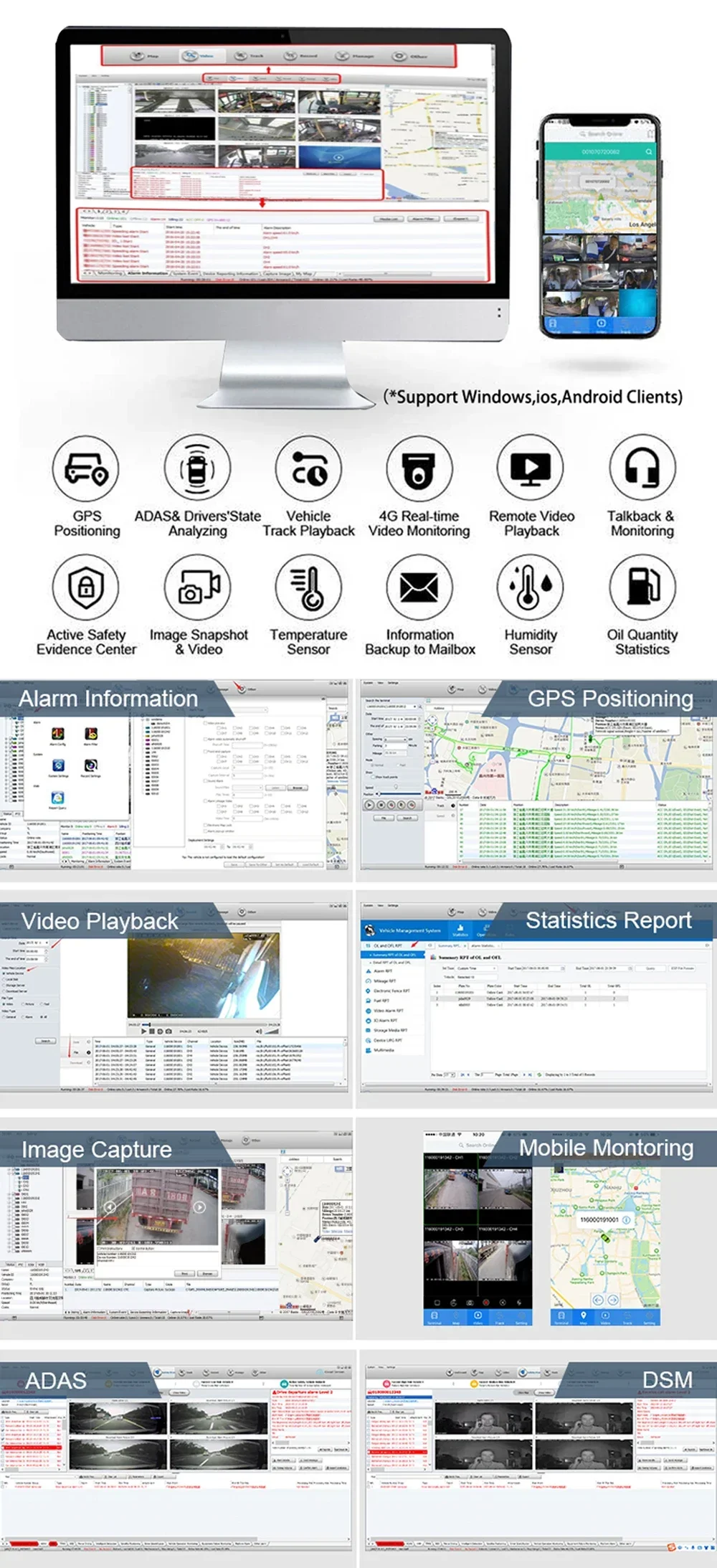
Task: Open the Remote Video Playback icon
Action: [531, 468]
